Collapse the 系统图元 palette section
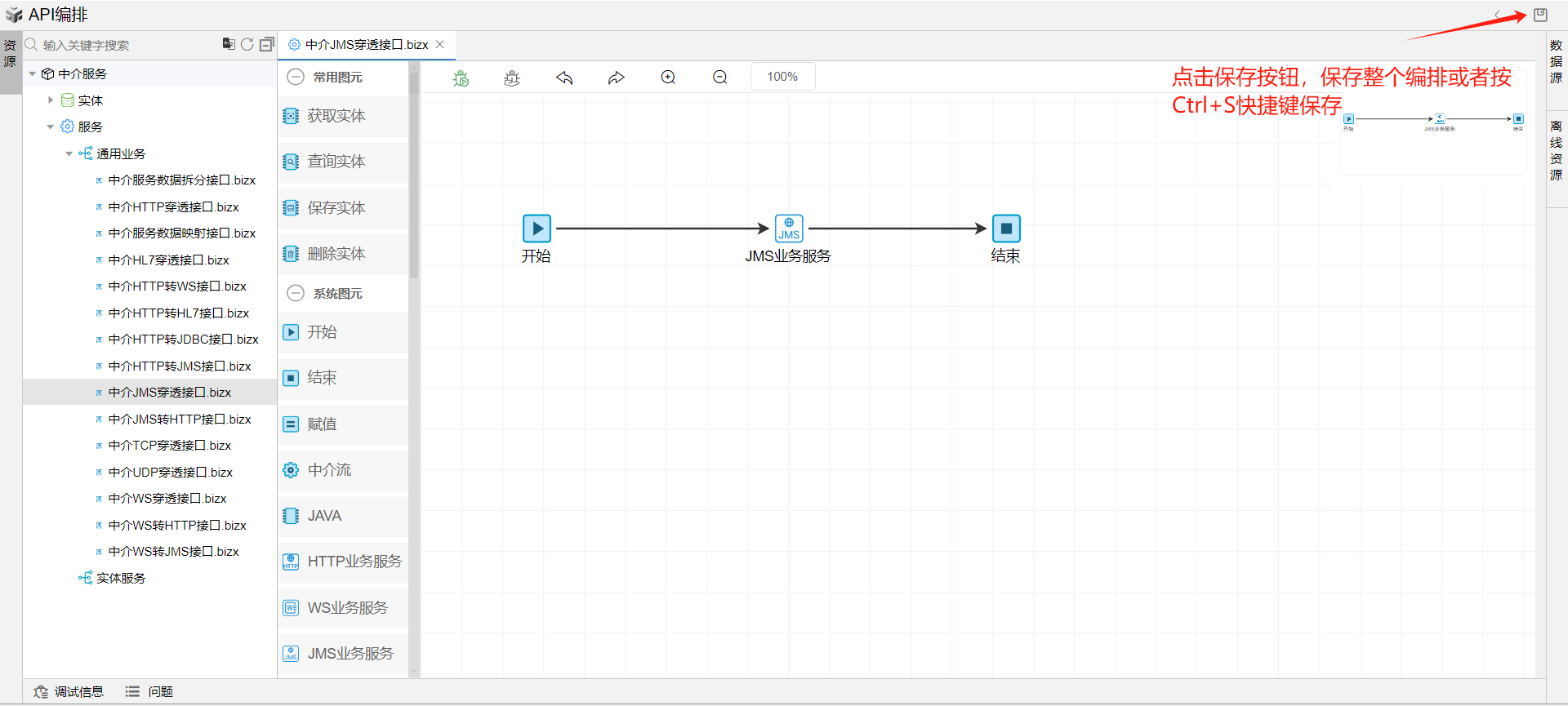 [296, 293]
